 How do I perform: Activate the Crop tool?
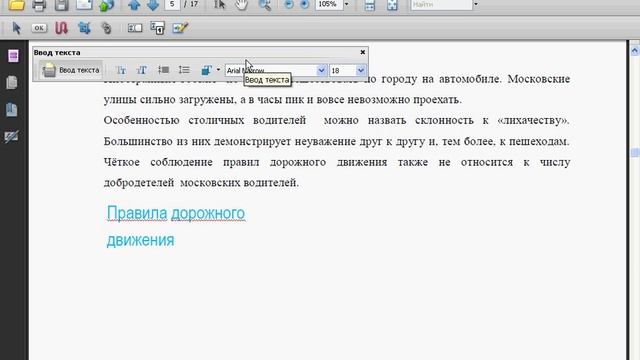pyautogui.click(x=84, y=28)
